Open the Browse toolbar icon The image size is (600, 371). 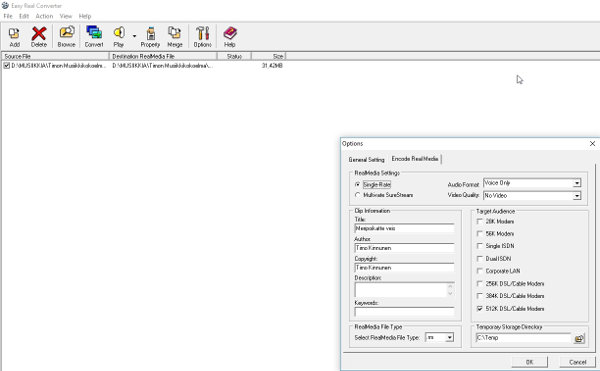[x=67, y=33]
